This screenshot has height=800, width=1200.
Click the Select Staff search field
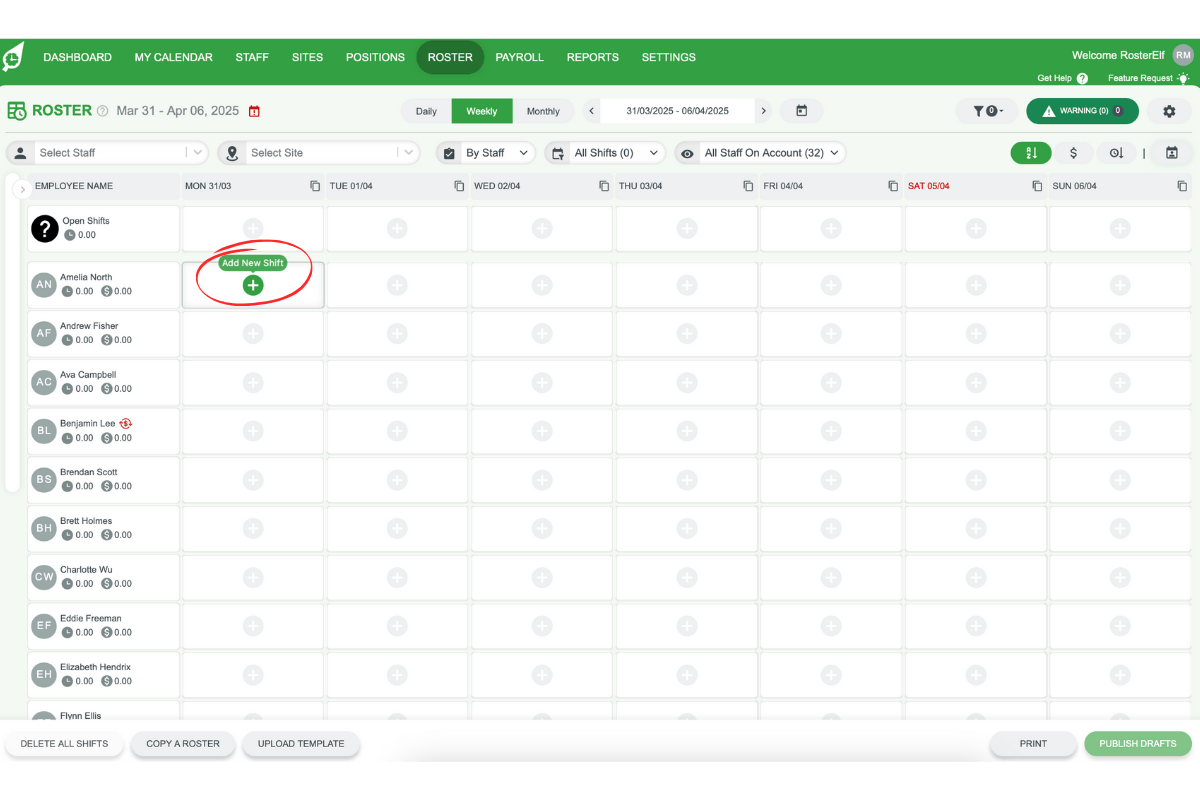point(110,153)
